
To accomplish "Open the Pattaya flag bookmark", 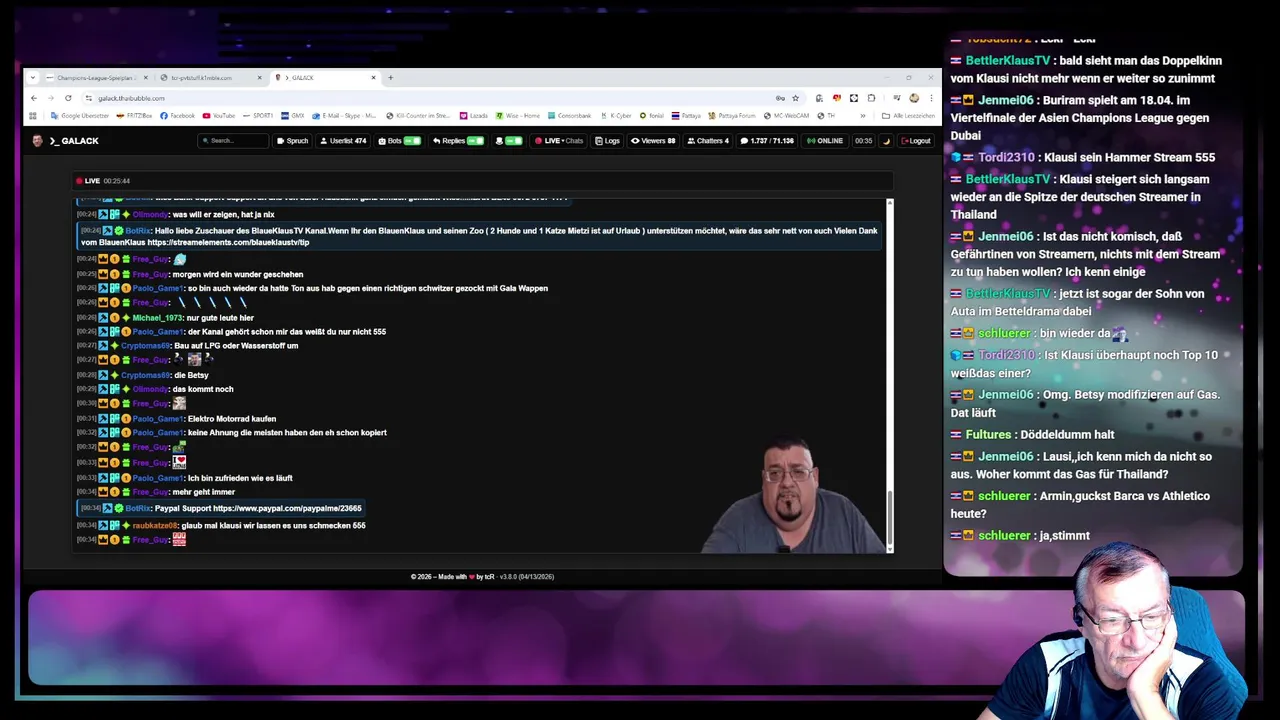I will (686, 115).
